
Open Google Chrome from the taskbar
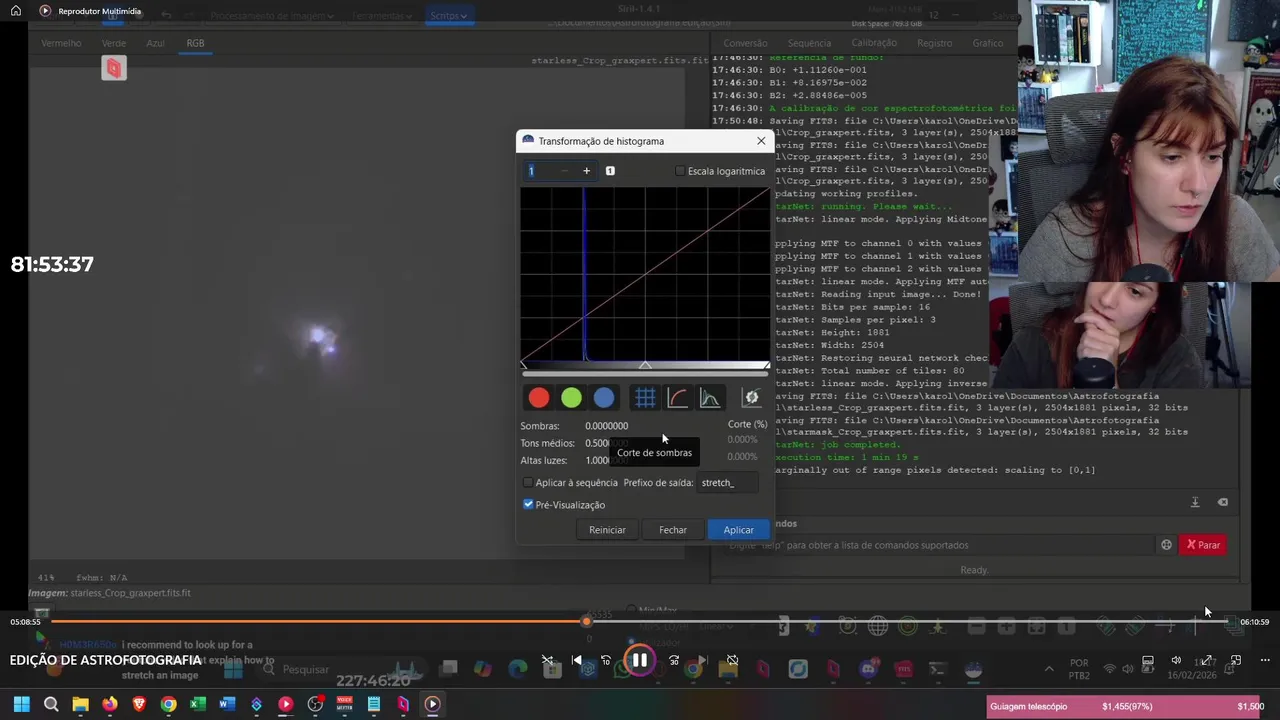[x=168, y=705]
